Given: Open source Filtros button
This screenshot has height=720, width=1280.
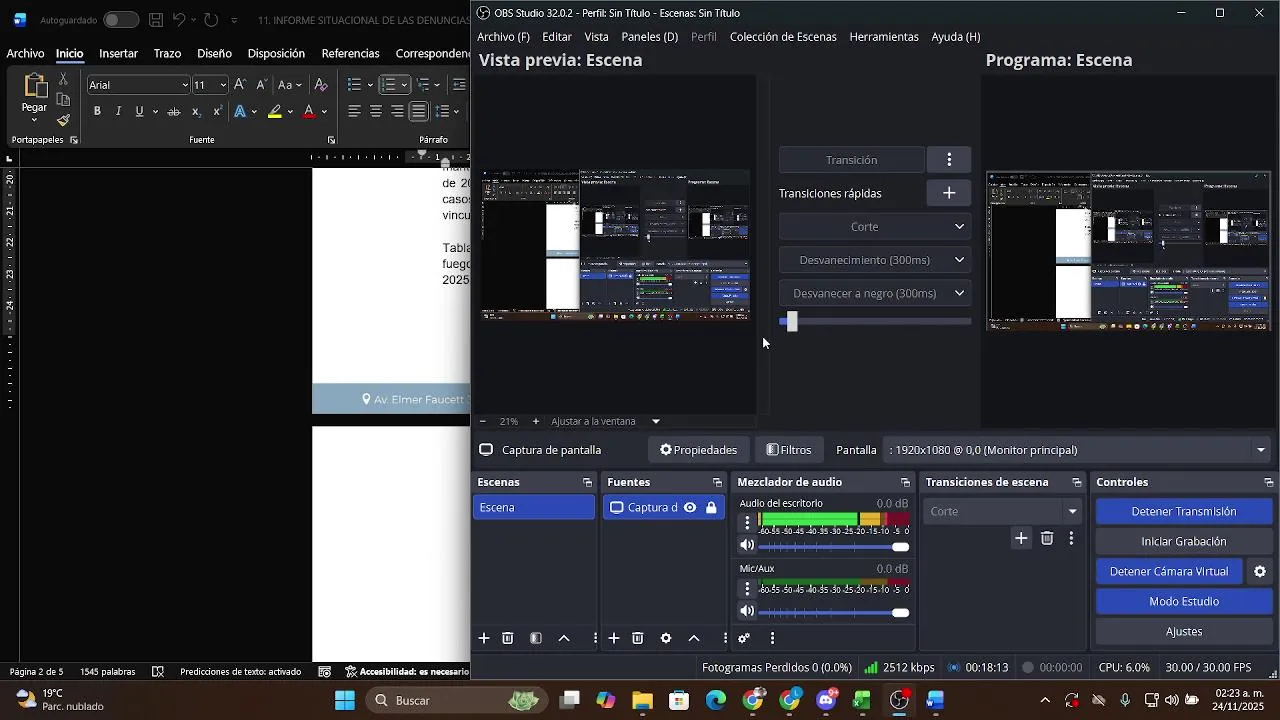Looking at the screenshot, I should click(789, 450).
